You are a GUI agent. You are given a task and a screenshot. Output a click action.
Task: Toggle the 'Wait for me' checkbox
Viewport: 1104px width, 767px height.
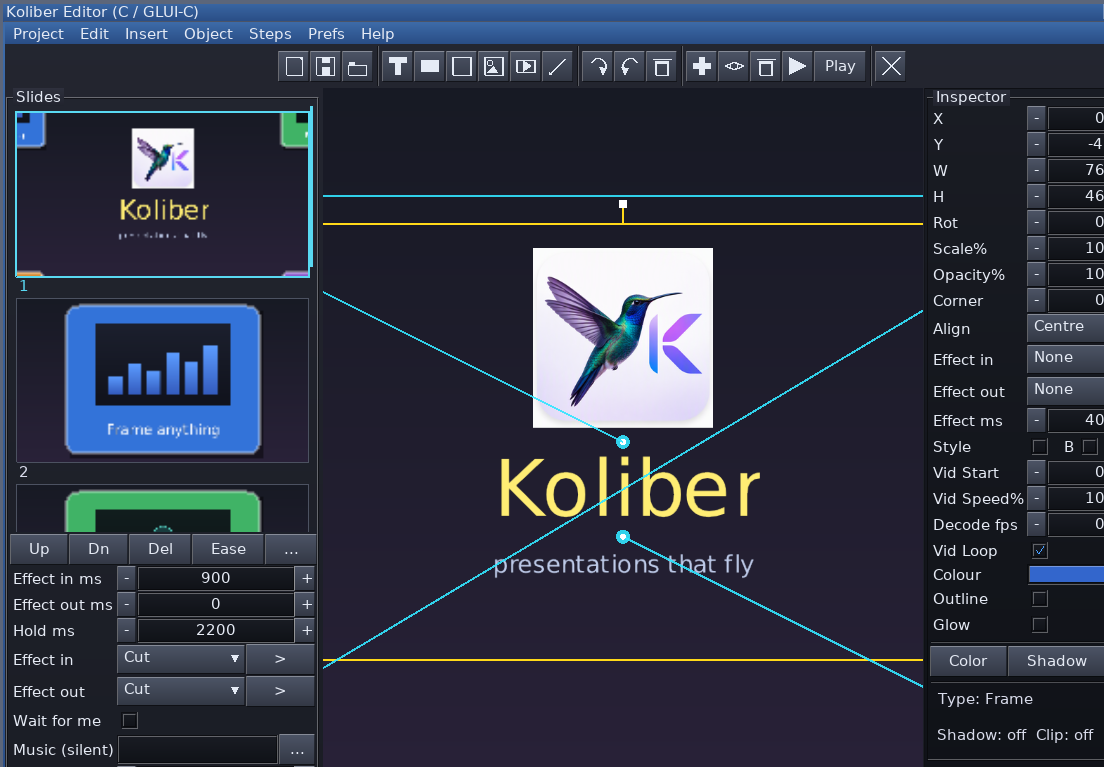click(x=130, y=721)
